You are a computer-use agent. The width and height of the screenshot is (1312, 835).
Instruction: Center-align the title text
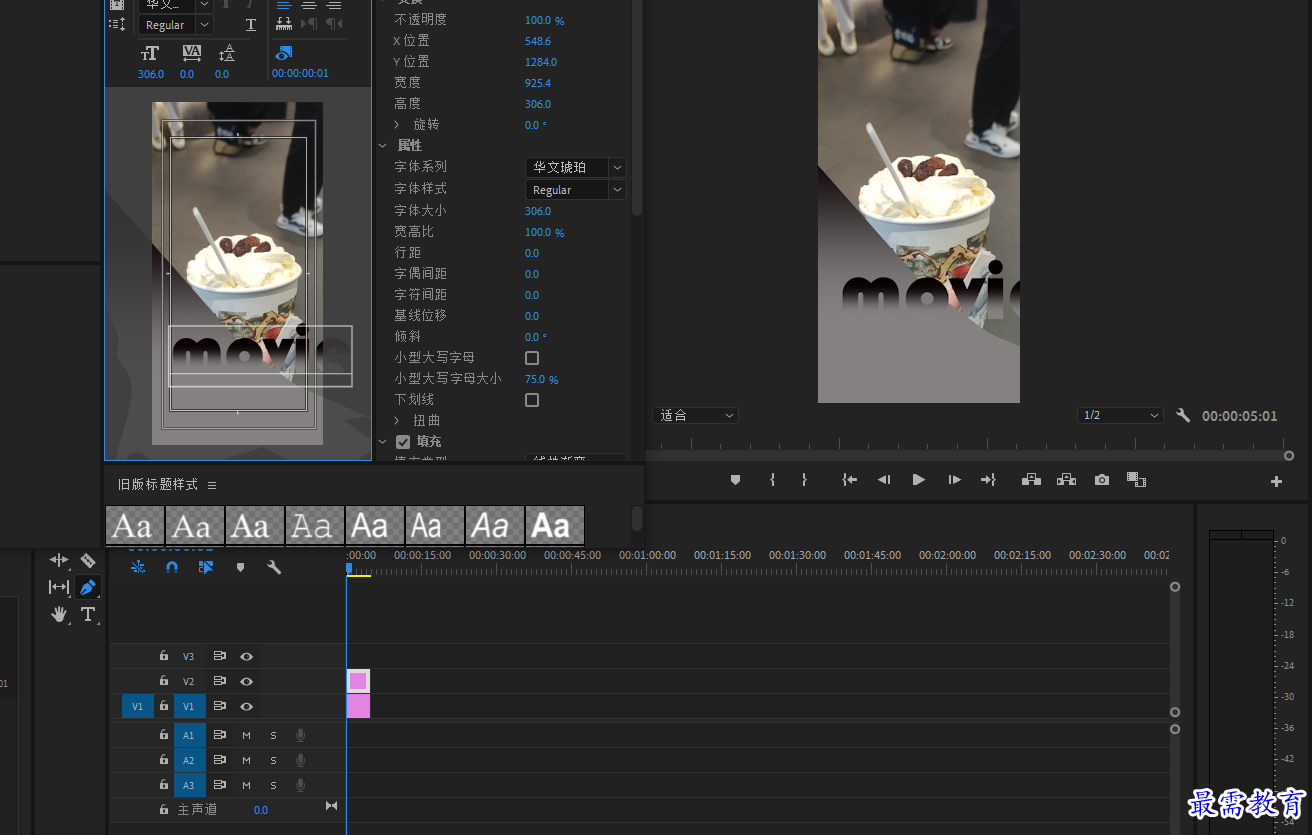coord(309,5)
